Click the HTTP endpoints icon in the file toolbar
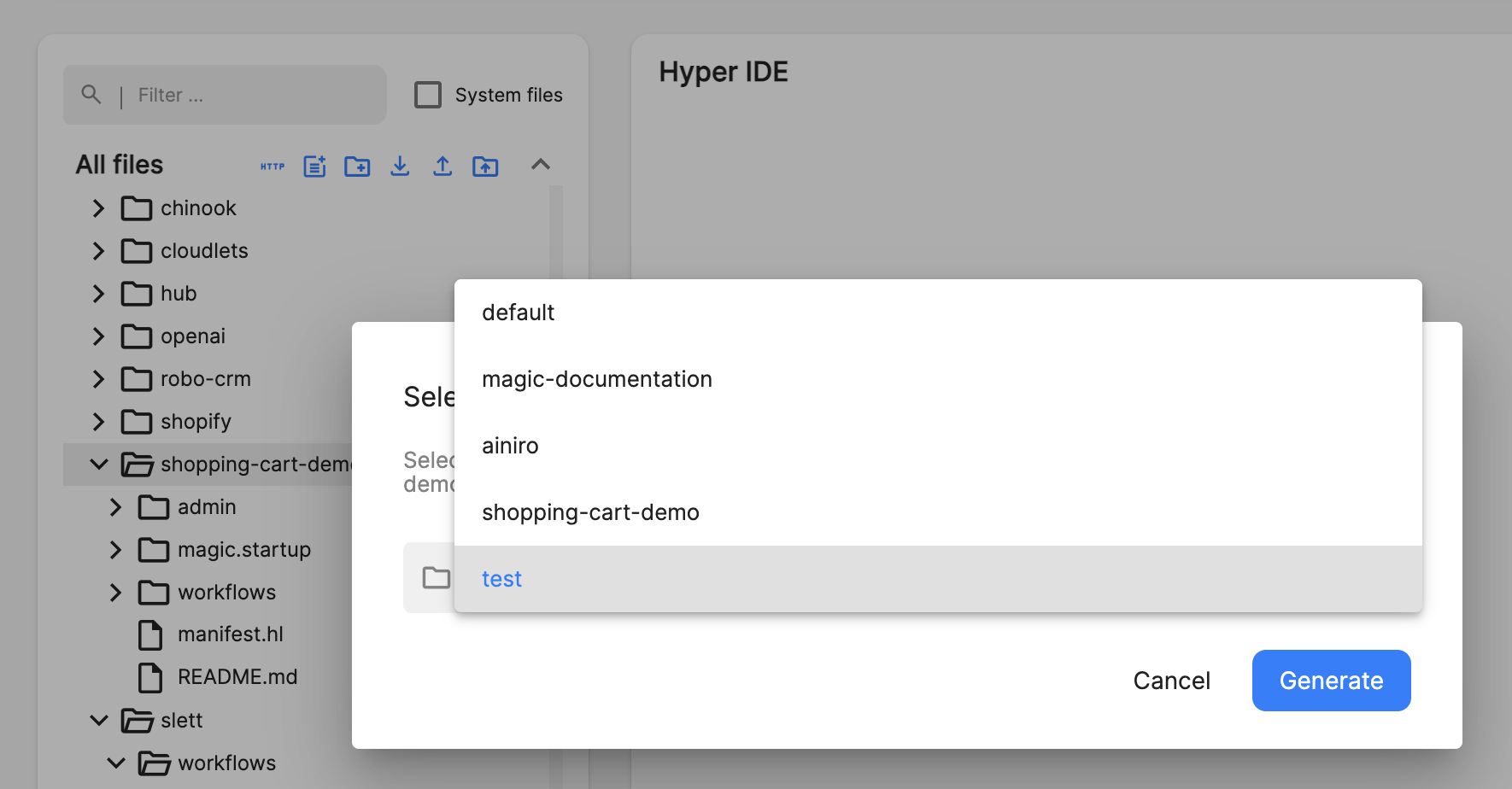 click(273, 166)
